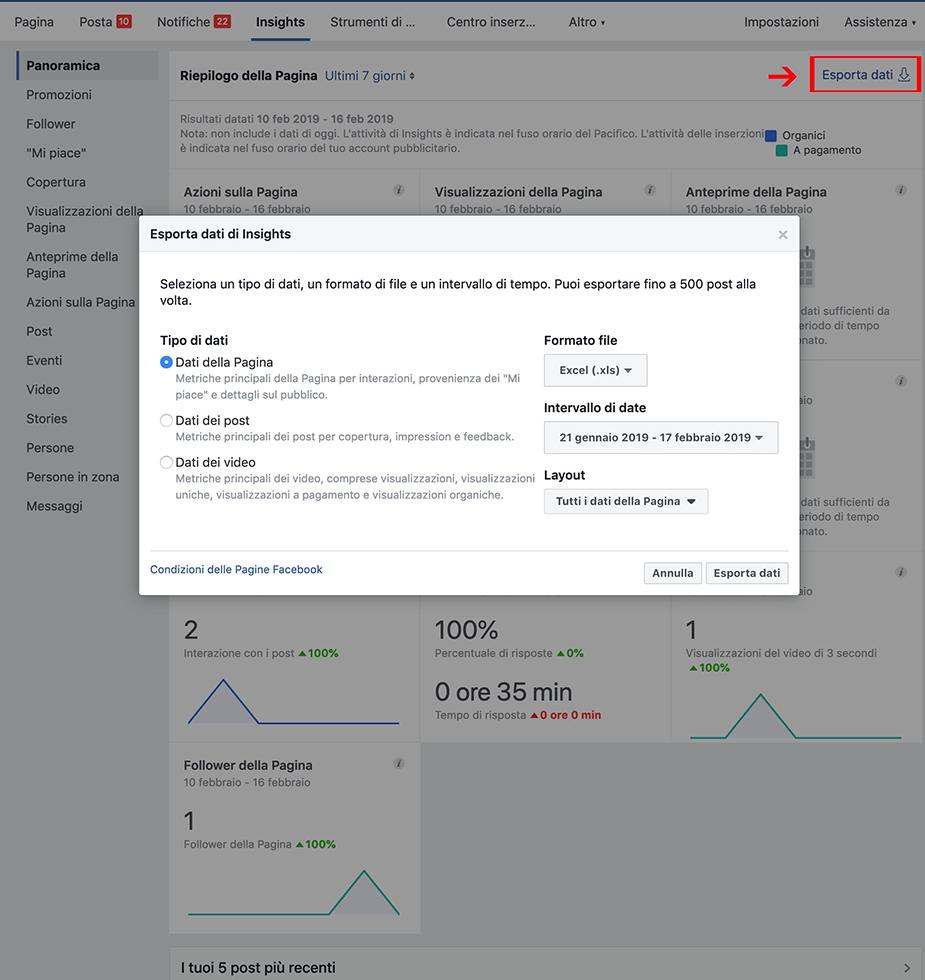Confirm with the Esporta dati dialog button

747,573
